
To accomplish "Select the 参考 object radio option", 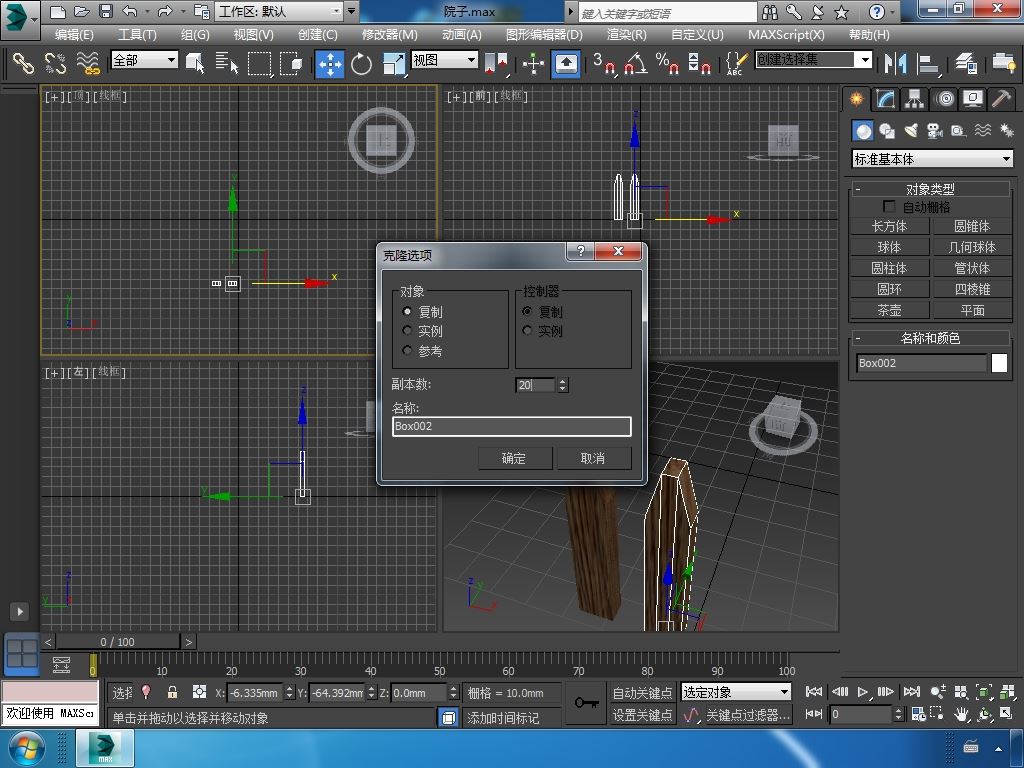I will click(x=407, y=351).
